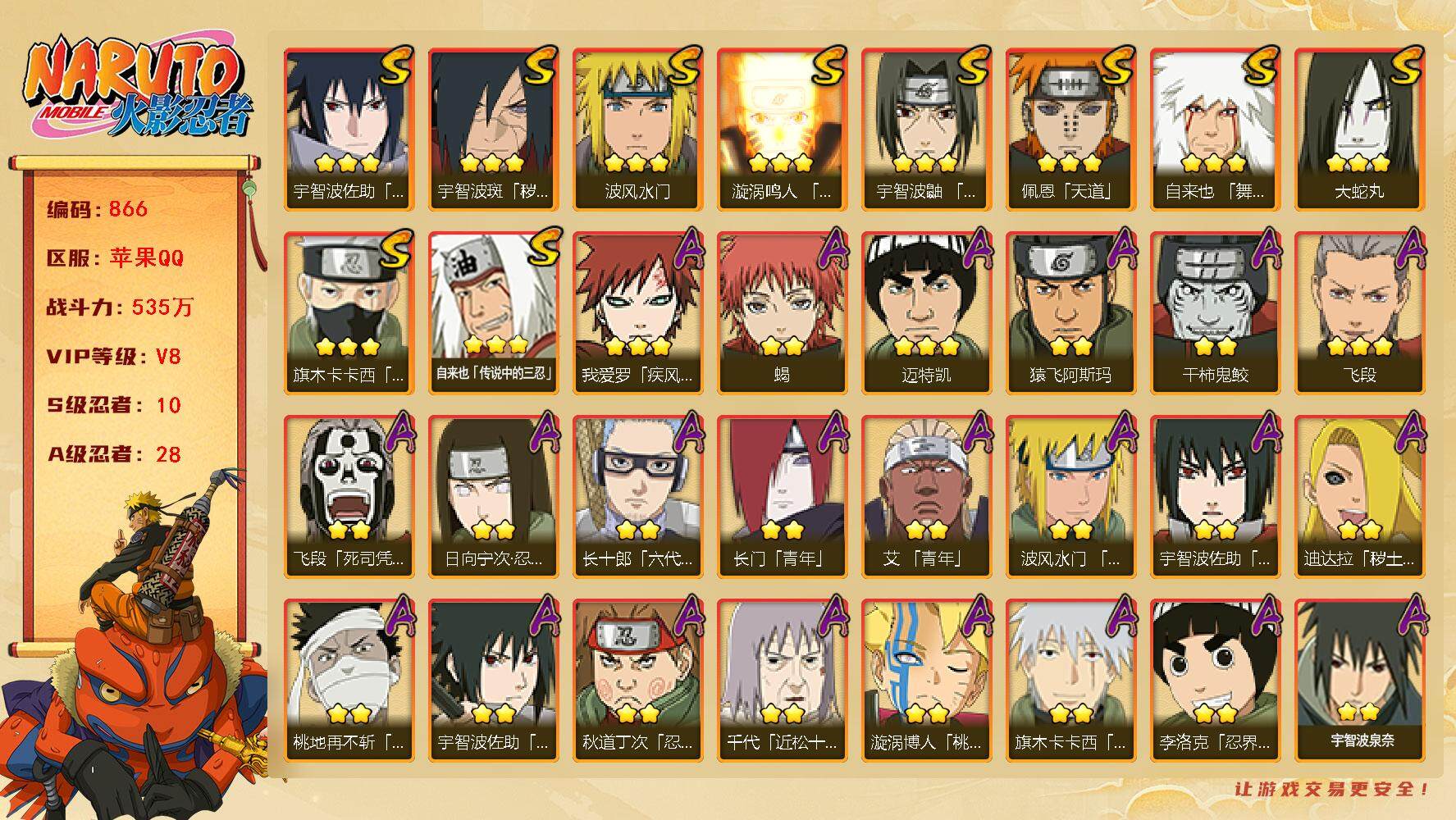Click the 飞段 card in second row

1359,313
